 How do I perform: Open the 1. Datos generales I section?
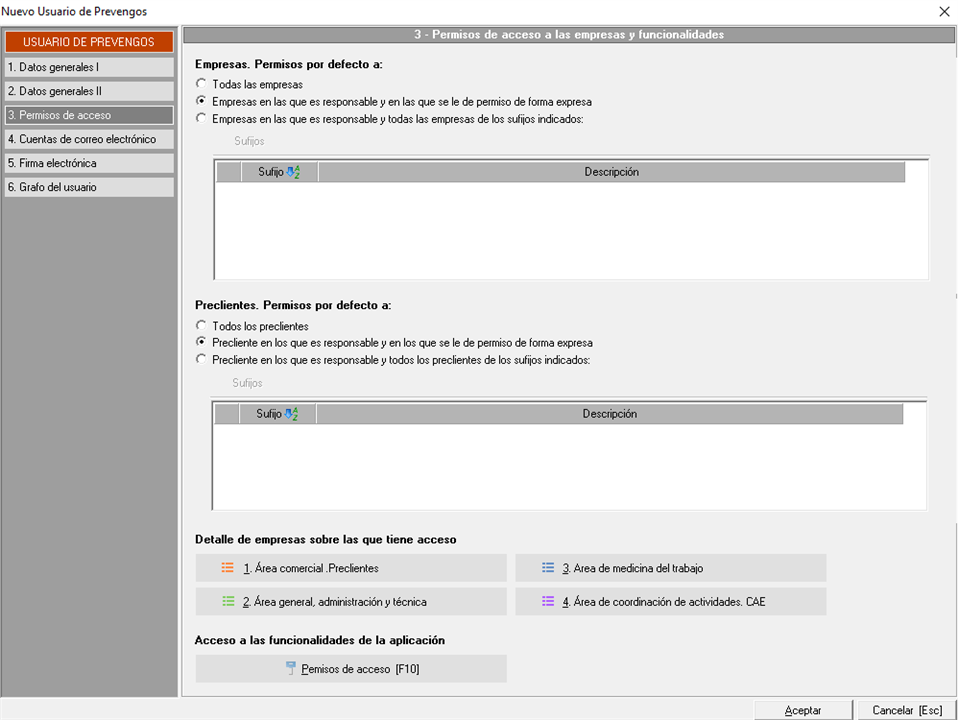(89, 67)
